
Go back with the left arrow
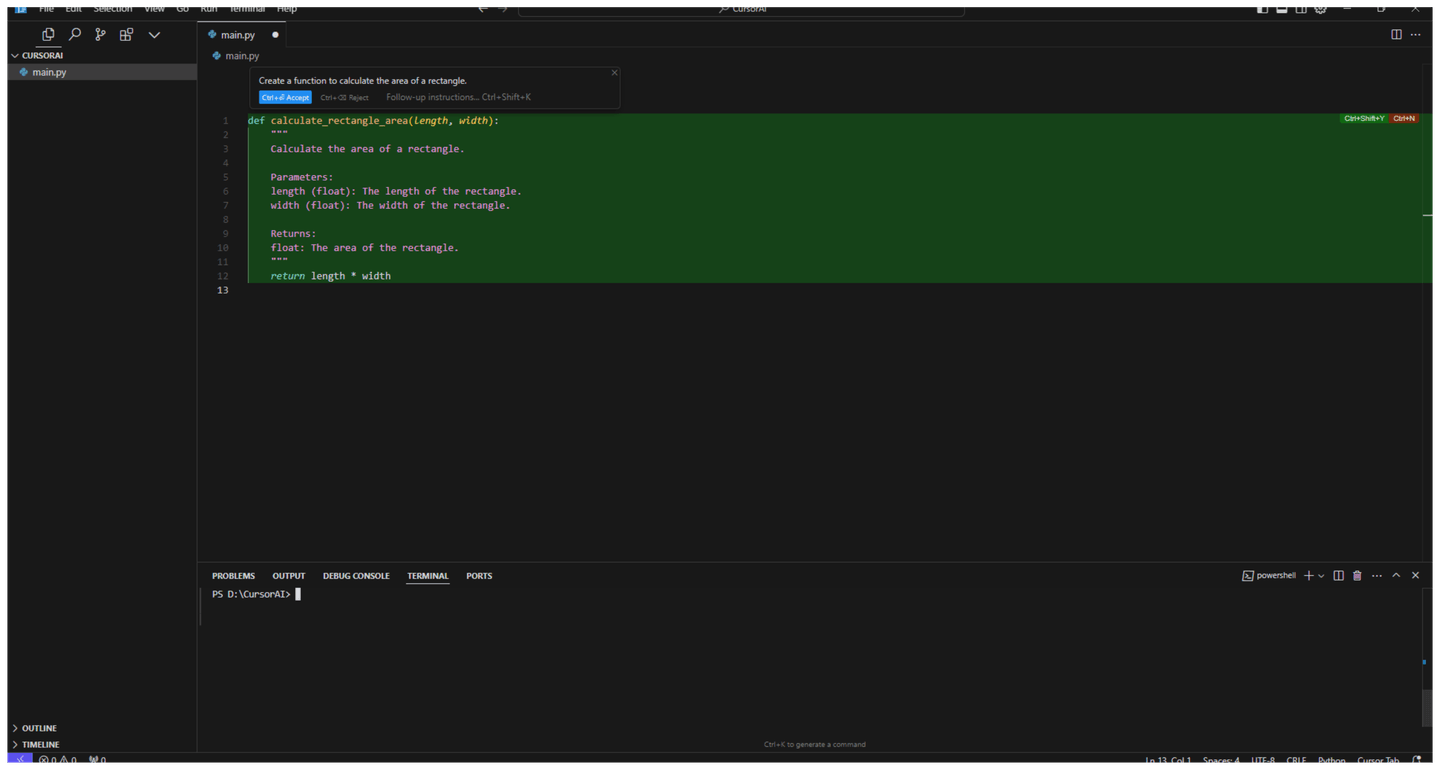coord(483,8)
